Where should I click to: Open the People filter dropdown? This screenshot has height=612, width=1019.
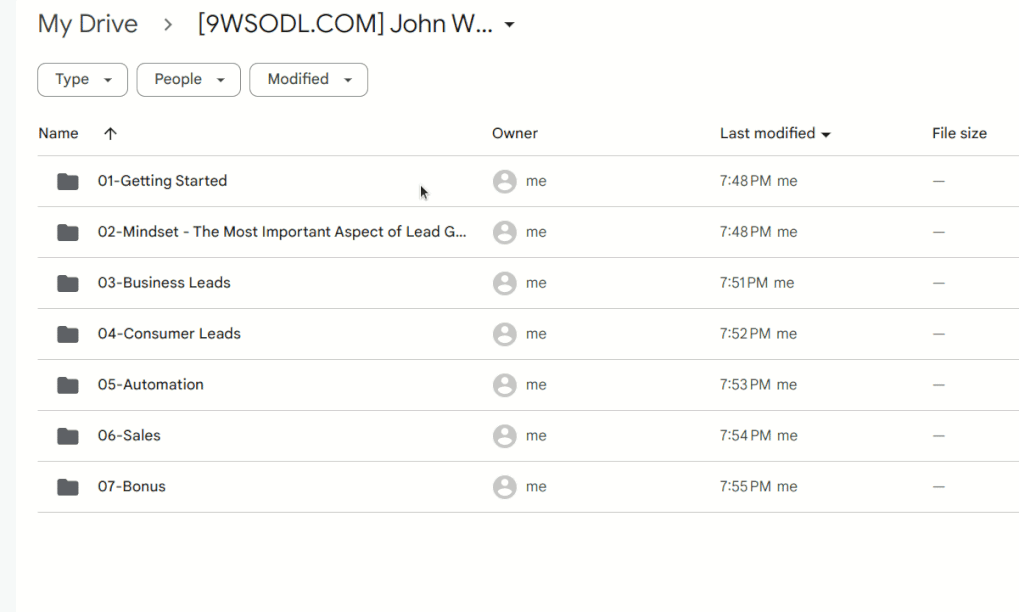[188, 80]
